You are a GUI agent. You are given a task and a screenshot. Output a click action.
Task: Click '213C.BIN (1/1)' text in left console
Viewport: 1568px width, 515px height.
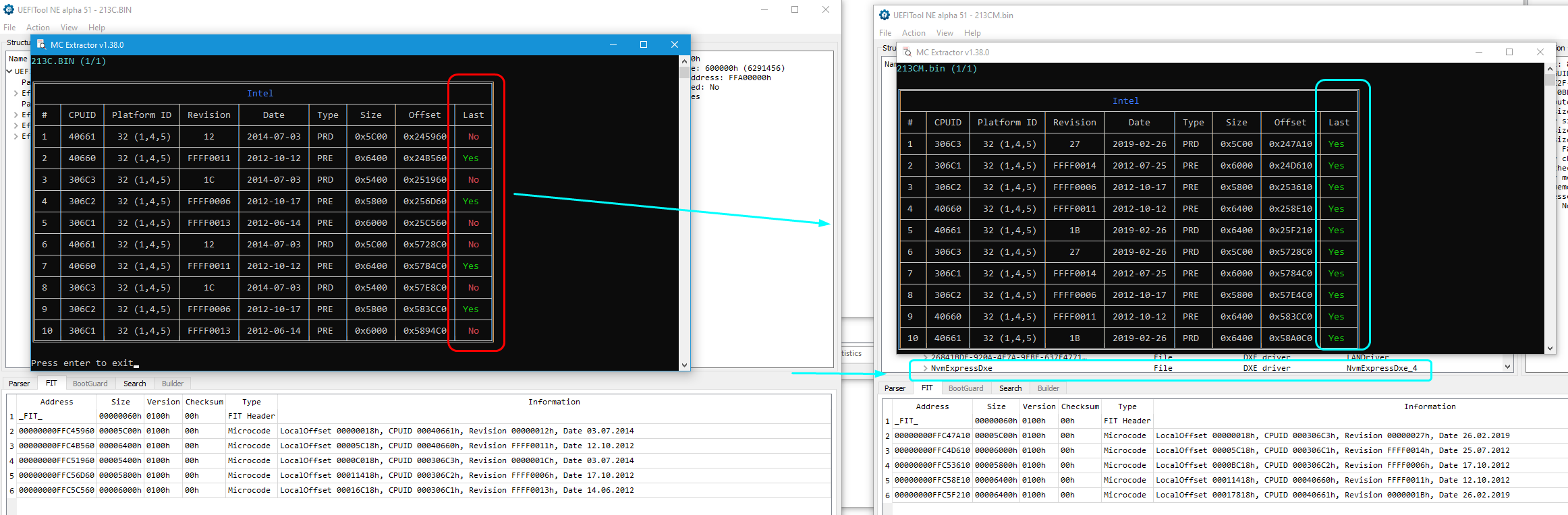69,61
